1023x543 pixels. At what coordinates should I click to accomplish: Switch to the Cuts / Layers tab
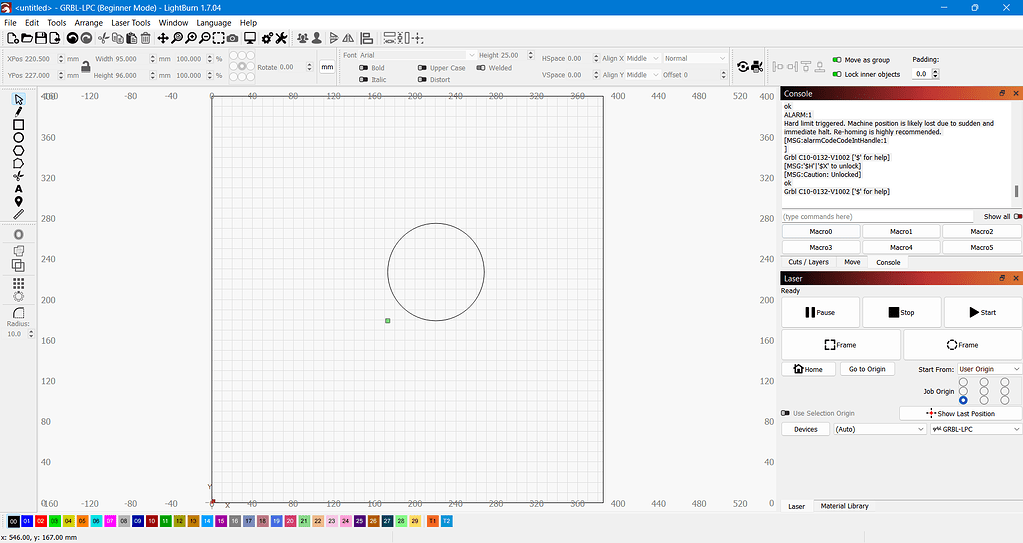coord(808,262)
